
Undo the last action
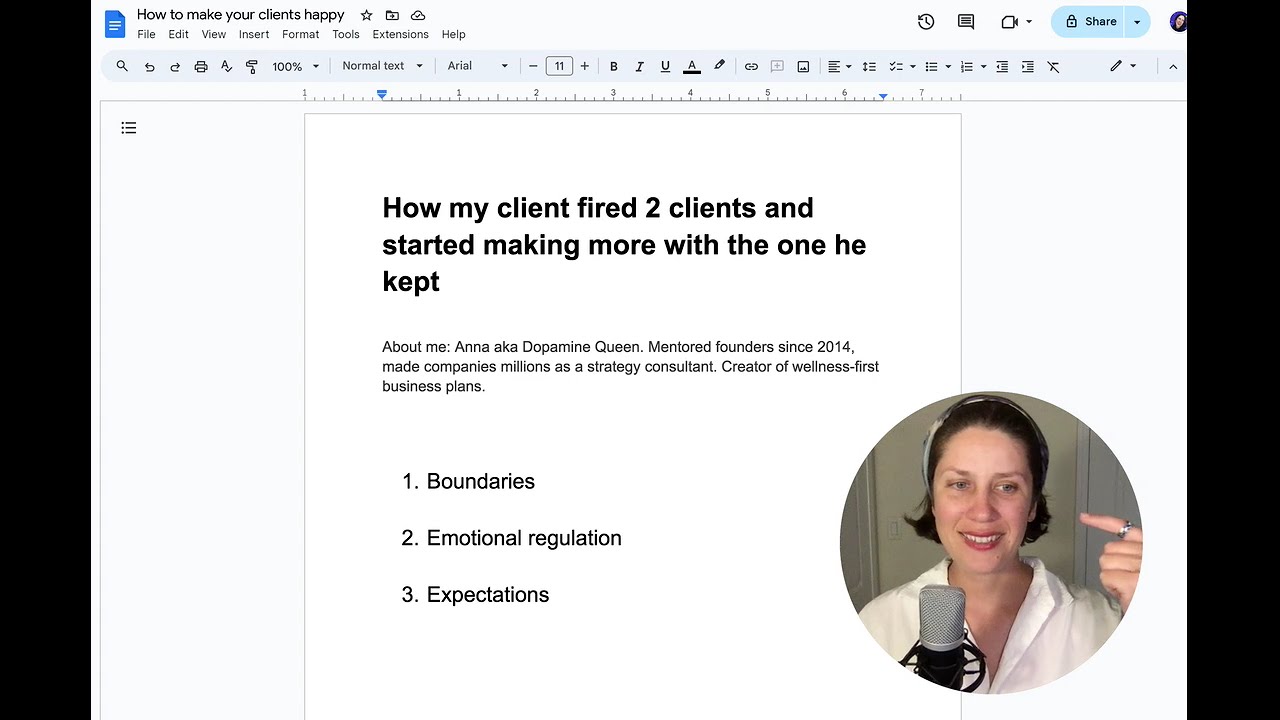[x=149, y=66]
